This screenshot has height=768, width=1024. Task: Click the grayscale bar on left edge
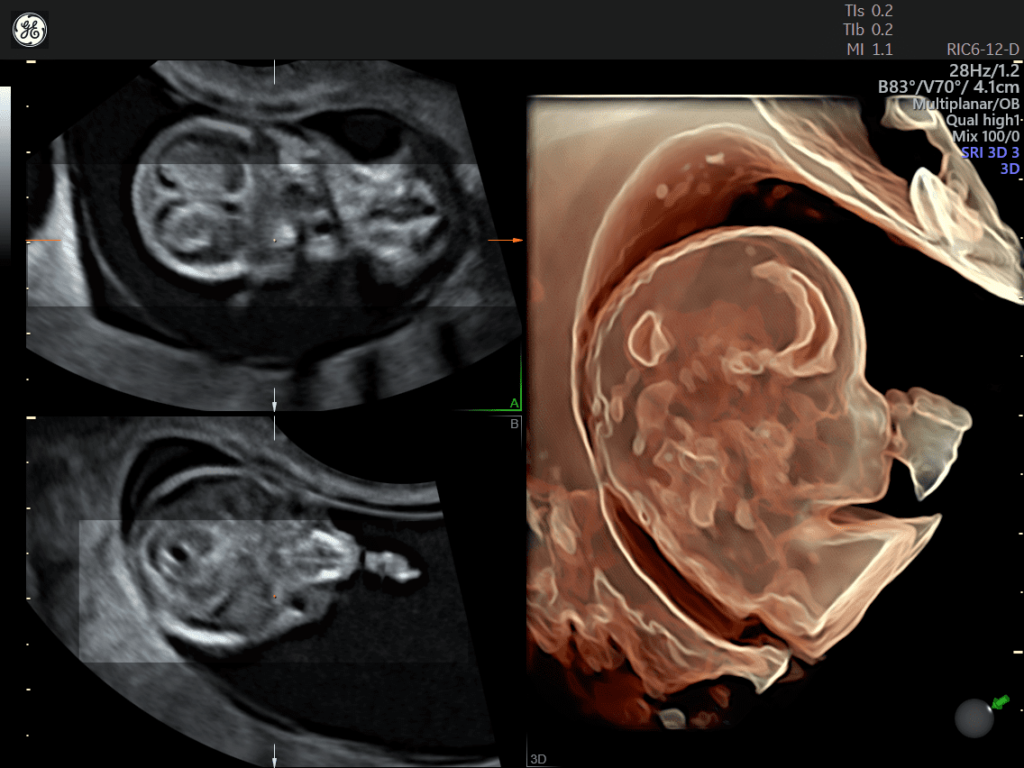click(x=5, y=170)
